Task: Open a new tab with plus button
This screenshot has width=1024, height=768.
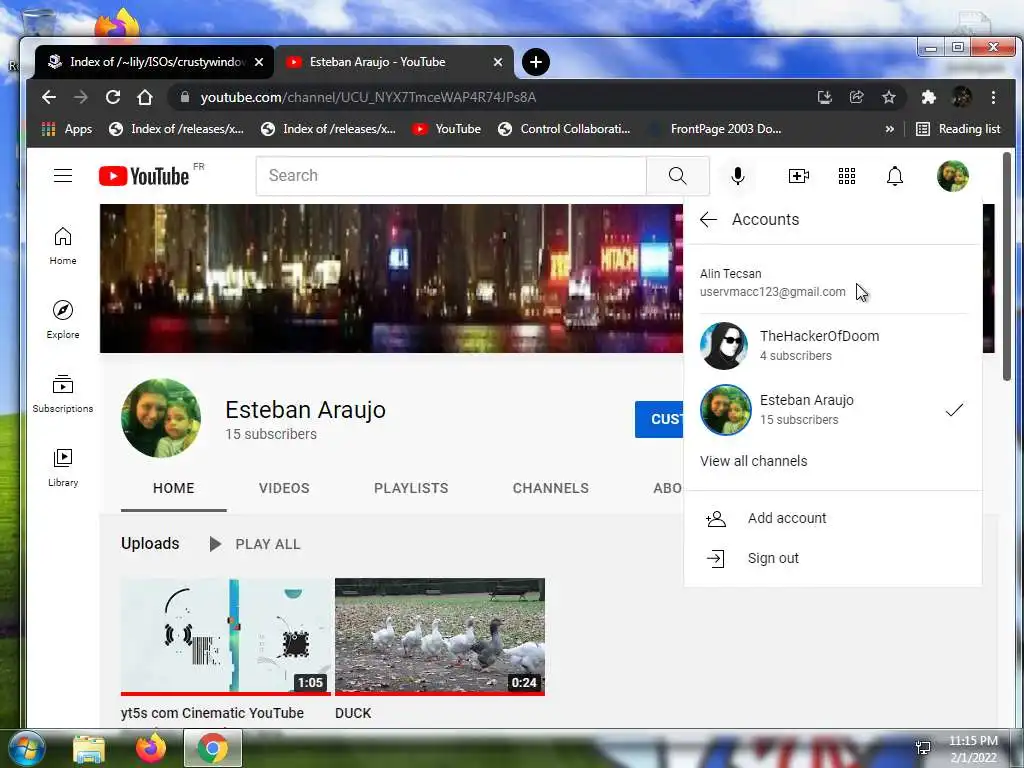Action: coord(536,62)
